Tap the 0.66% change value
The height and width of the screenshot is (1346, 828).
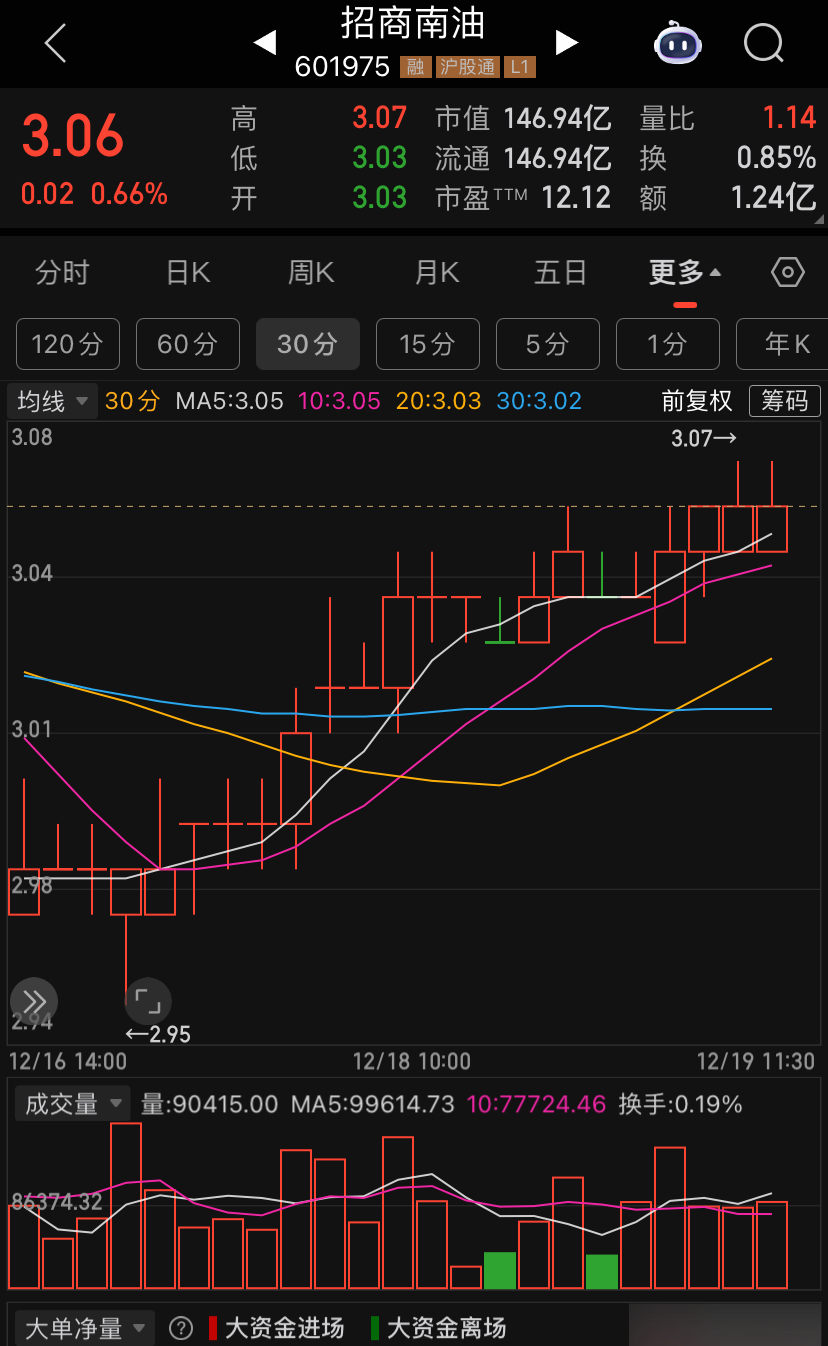pos(129,193)
